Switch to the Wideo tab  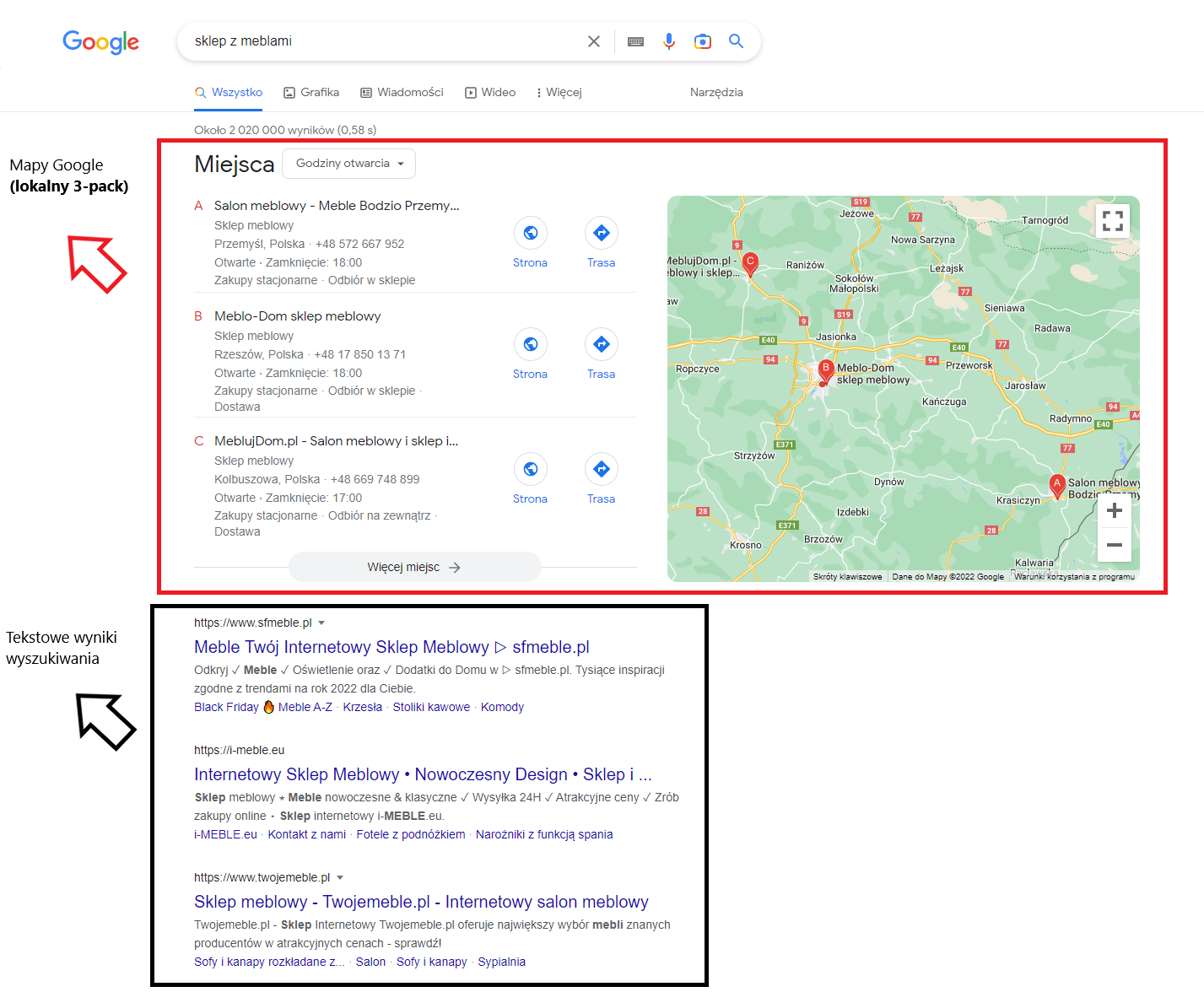click(x=490, y=93)
